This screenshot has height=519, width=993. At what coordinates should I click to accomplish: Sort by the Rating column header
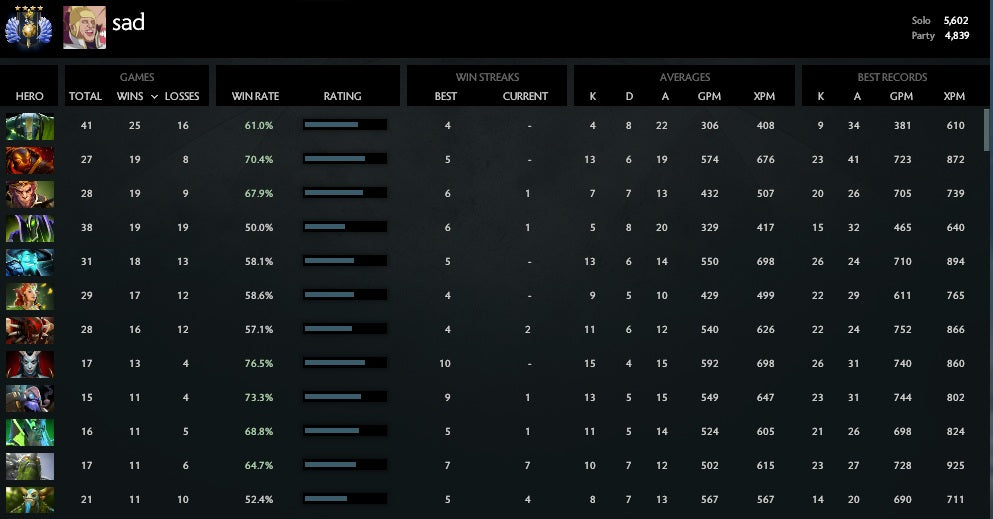click(x=342, y=97)
